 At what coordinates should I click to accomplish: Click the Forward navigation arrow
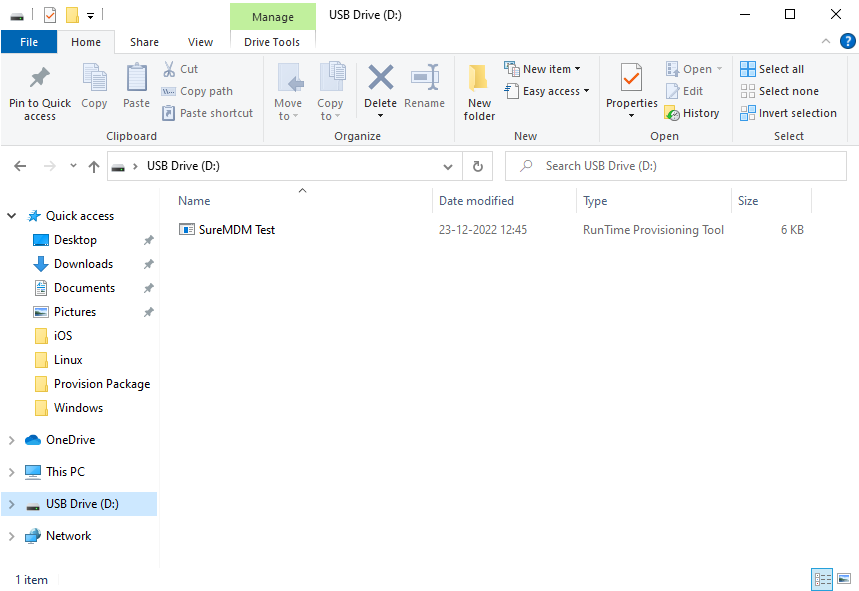click(50, 166)
